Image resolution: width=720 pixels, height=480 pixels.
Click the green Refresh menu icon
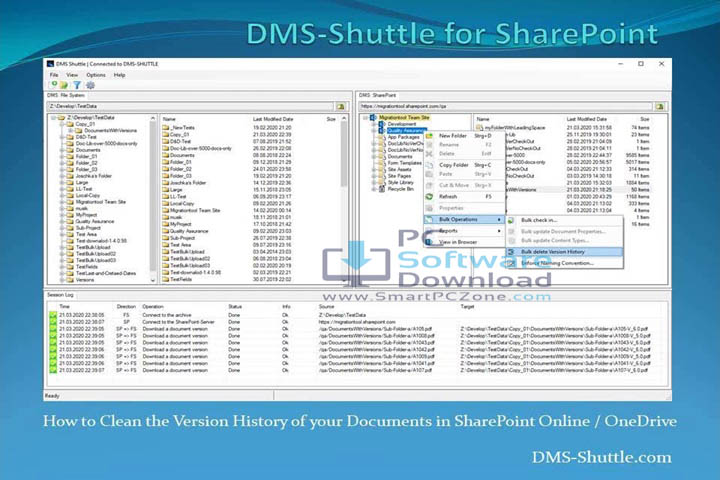429,197
